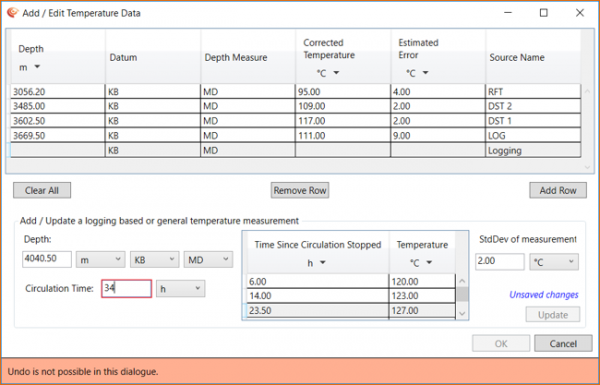Close the temperature data dialog
The height and width of the screenshot is (385, 600).
tap(580, 13)
